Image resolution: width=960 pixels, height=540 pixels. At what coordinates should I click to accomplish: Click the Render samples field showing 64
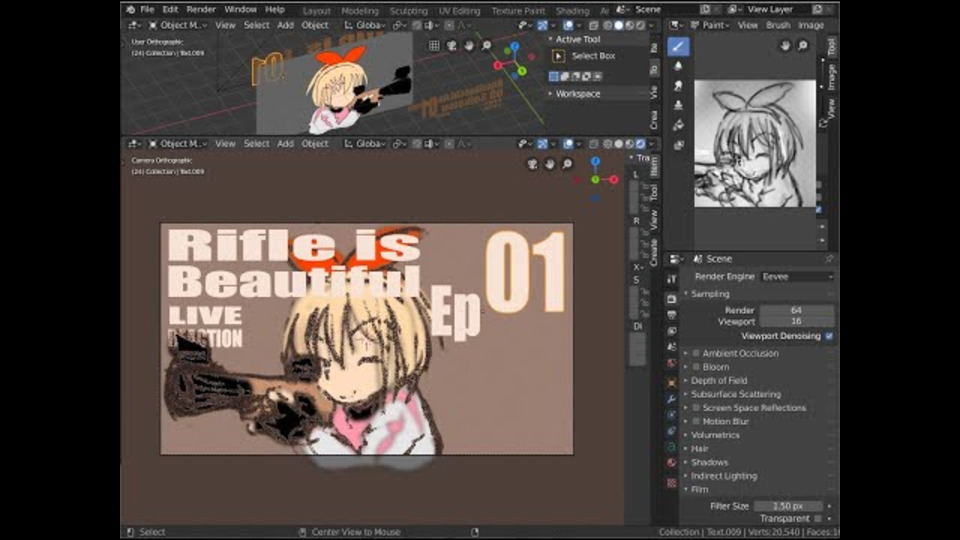[x=796, y=310]
